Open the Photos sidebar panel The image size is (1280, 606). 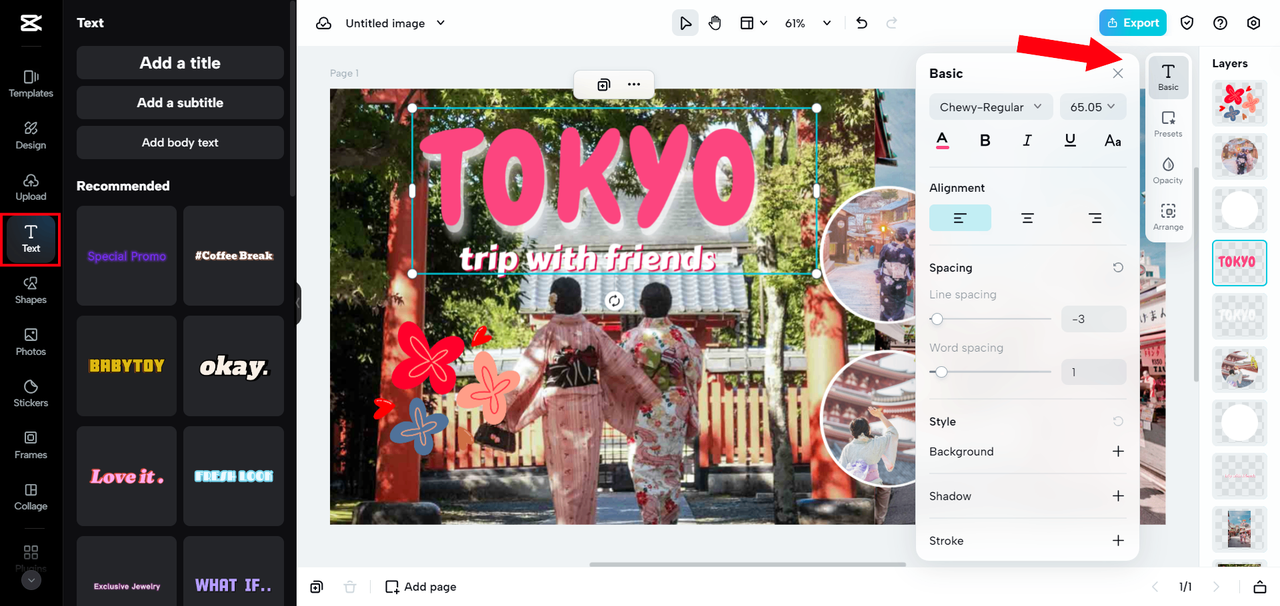(x=31, y=343)
